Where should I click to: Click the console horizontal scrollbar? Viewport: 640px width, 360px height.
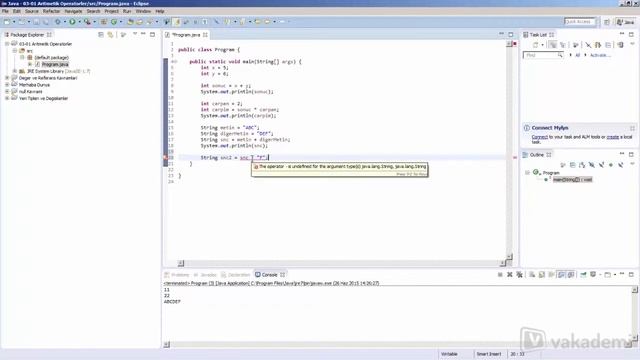(397, 344)
